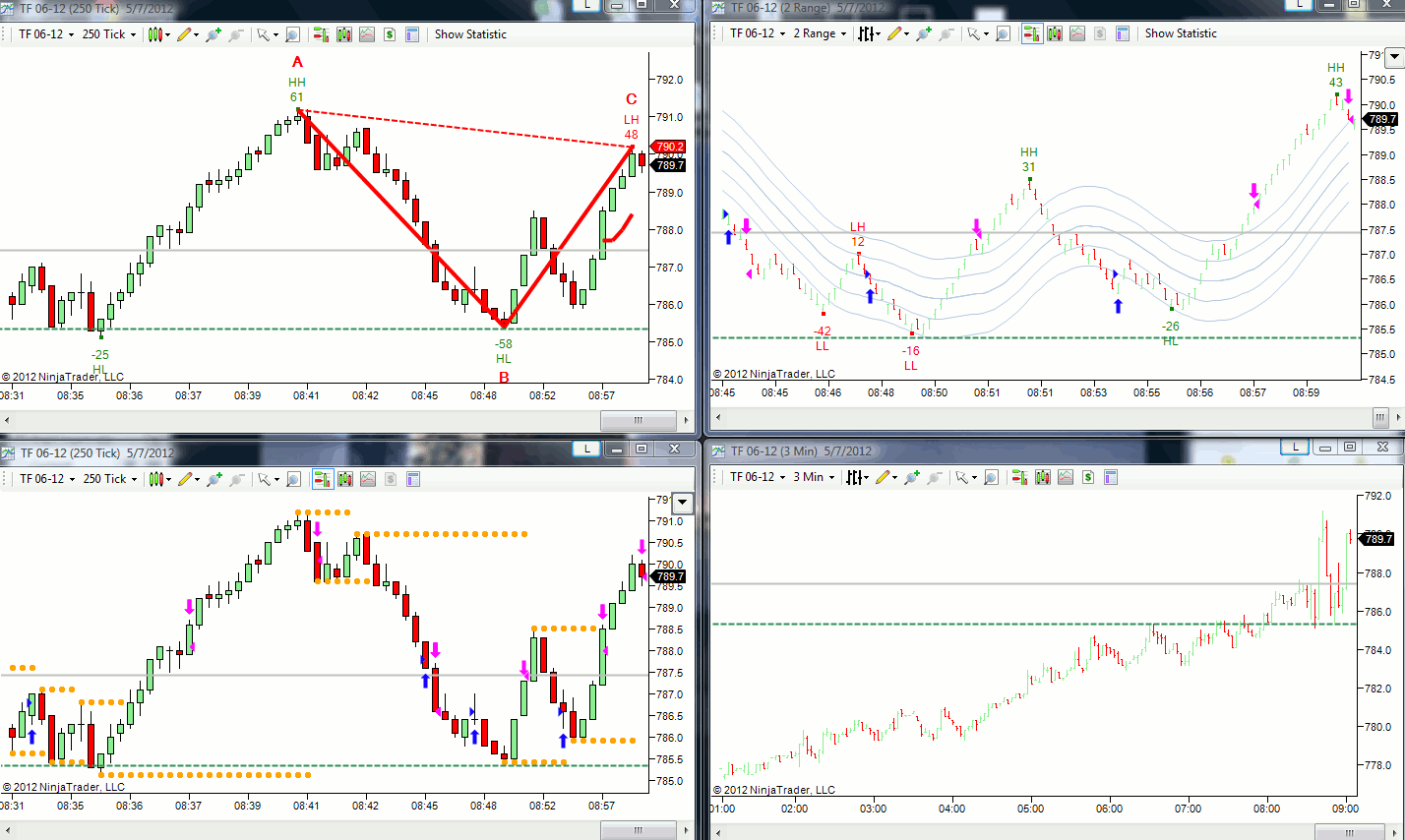Click horizontal scrollbar thumb of upper 250 Tick chart
Image resolution: width=1405 pixels, height=840 pixels.
coord(638,420)
